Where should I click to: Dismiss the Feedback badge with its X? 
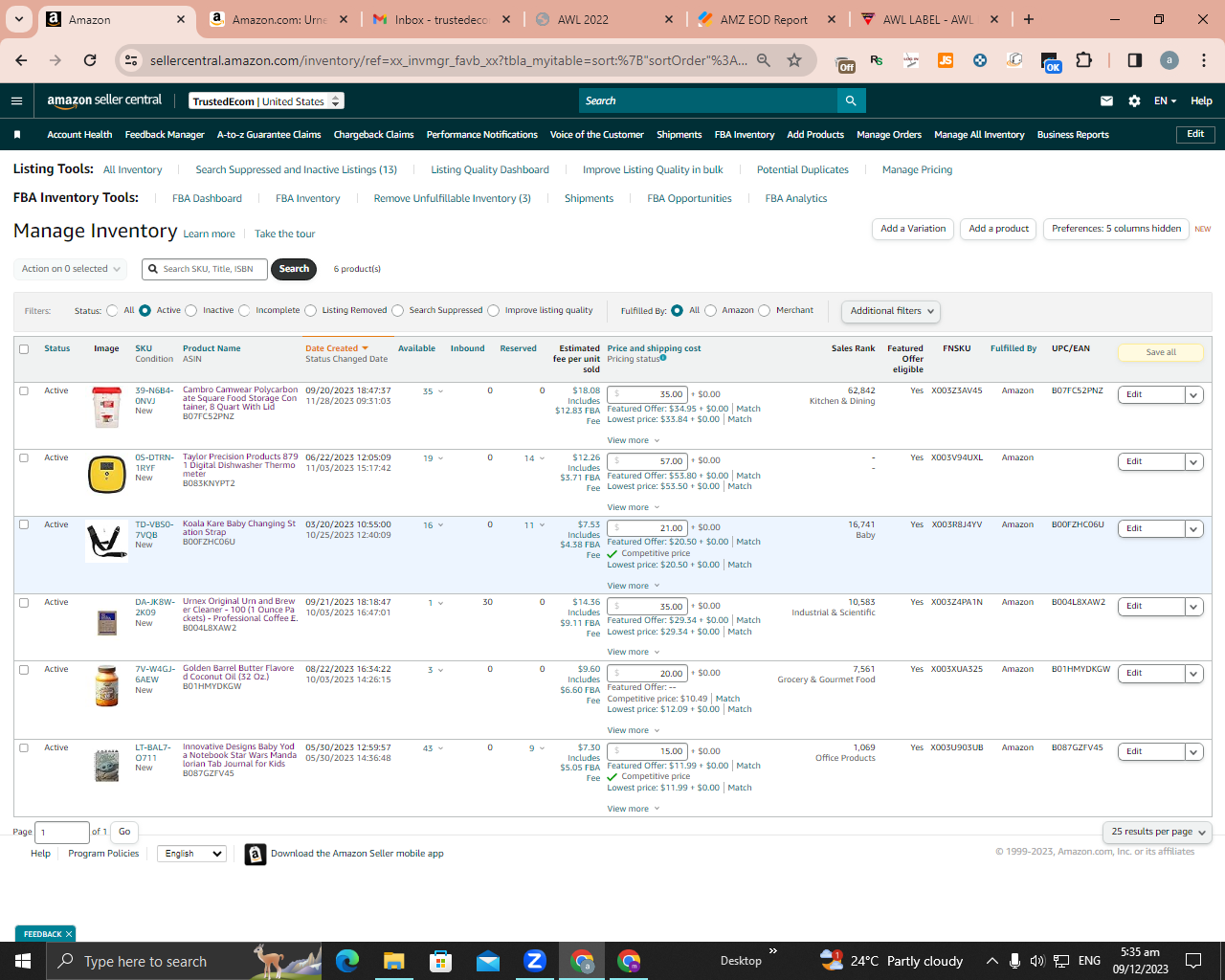pos(69,934)
